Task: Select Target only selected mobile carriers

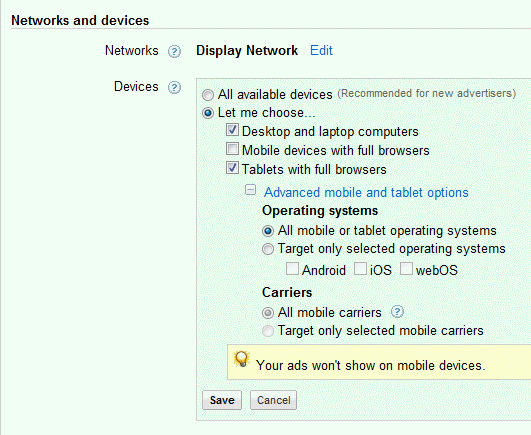Action: point(268,331)
